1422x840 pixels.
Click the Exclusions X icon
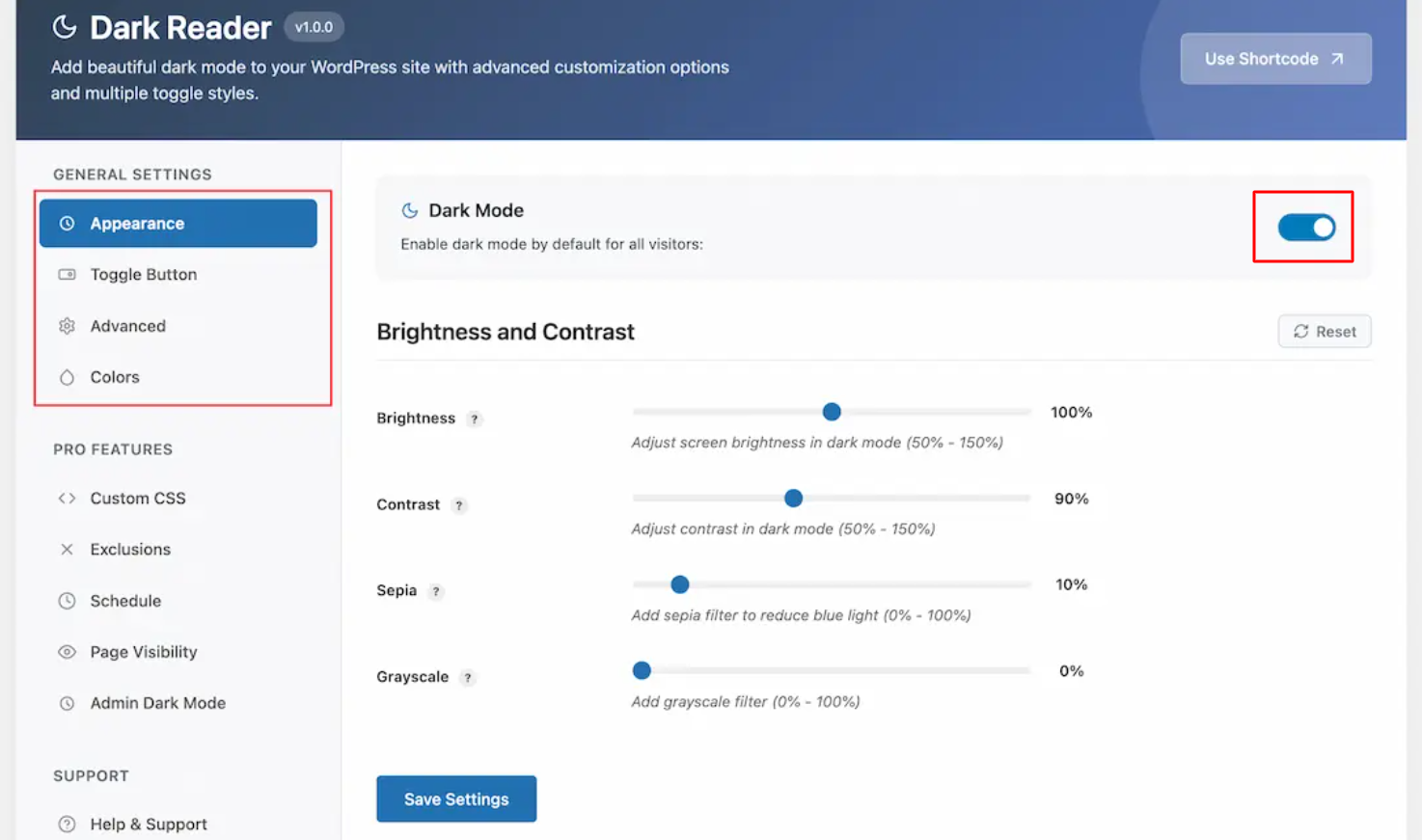[x=67, y=549]
